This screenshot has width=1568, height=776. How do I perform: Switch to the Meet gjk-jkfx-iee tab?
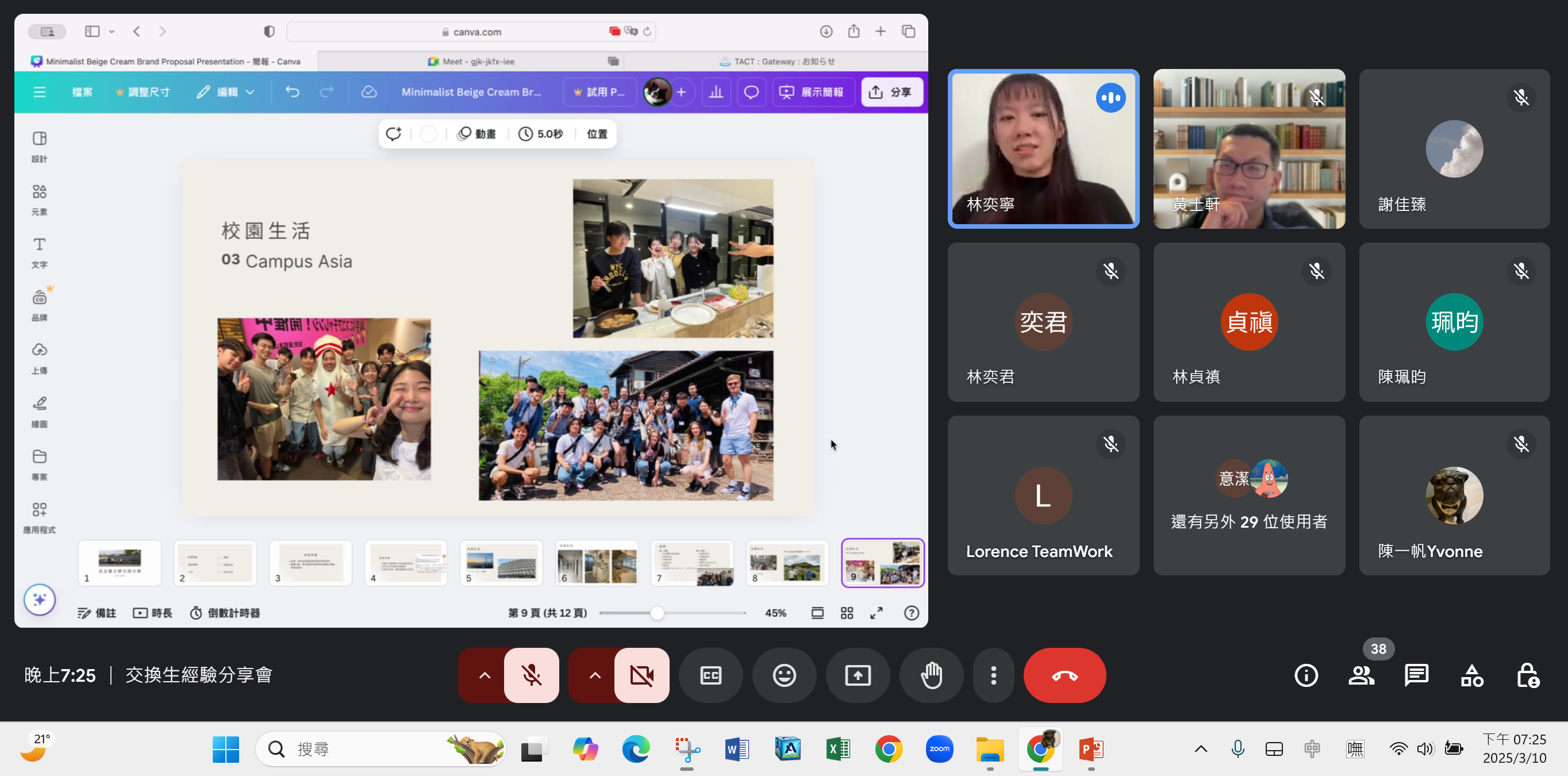471,62
